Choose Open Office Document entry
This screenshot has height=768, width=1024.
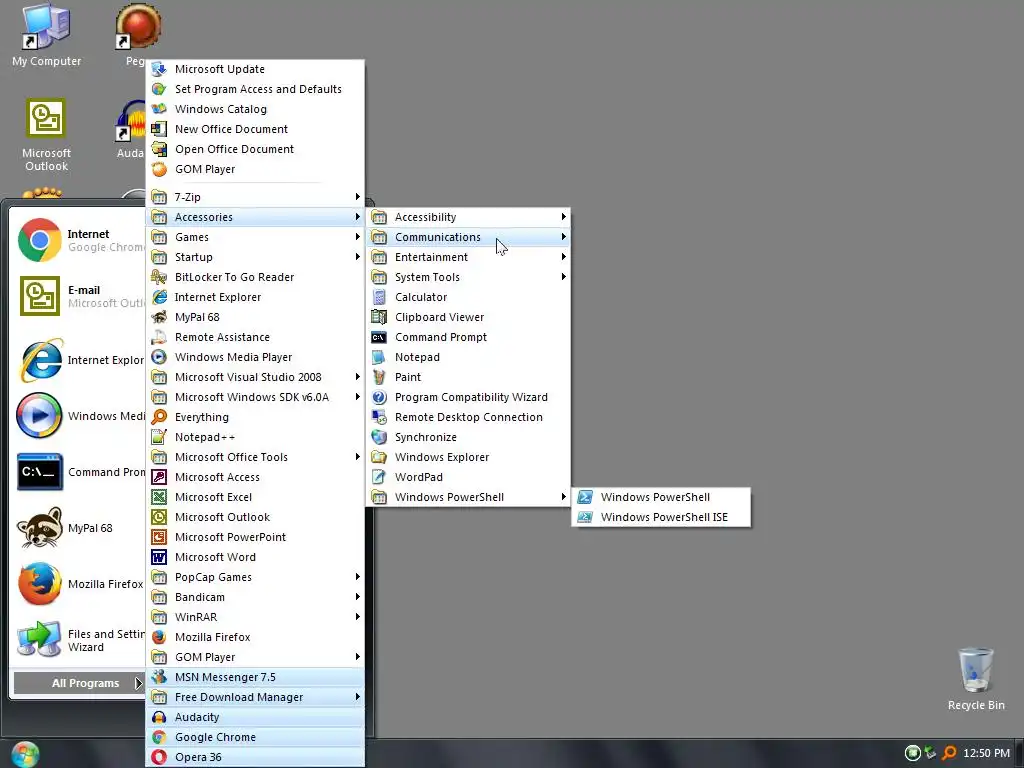tap(255, 149)
